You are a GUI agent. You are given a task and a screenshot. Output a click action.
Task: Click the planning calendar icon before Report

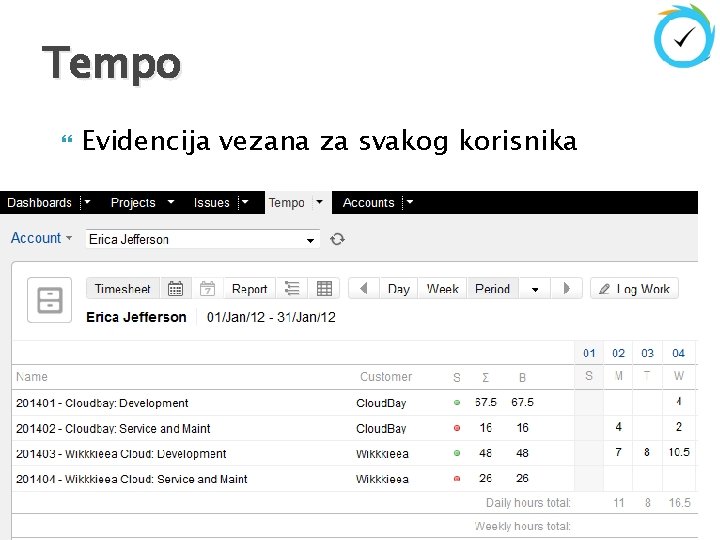pyautogui.click(x=207, y=289)
